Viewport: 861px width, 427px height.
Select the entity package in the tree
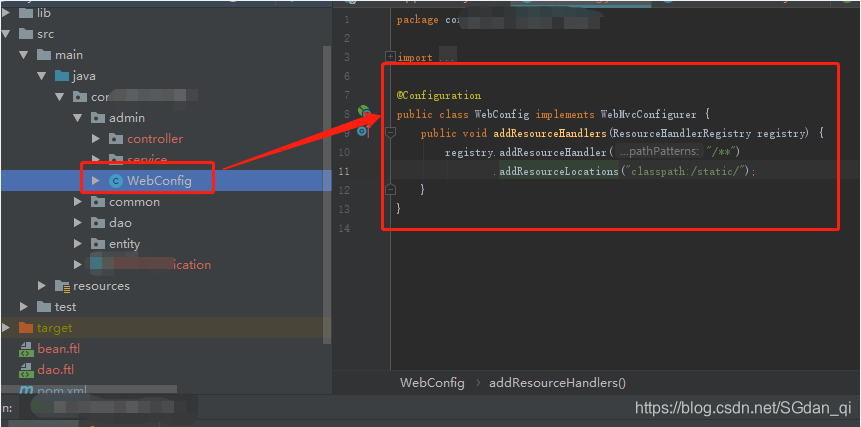pos(124,243)
